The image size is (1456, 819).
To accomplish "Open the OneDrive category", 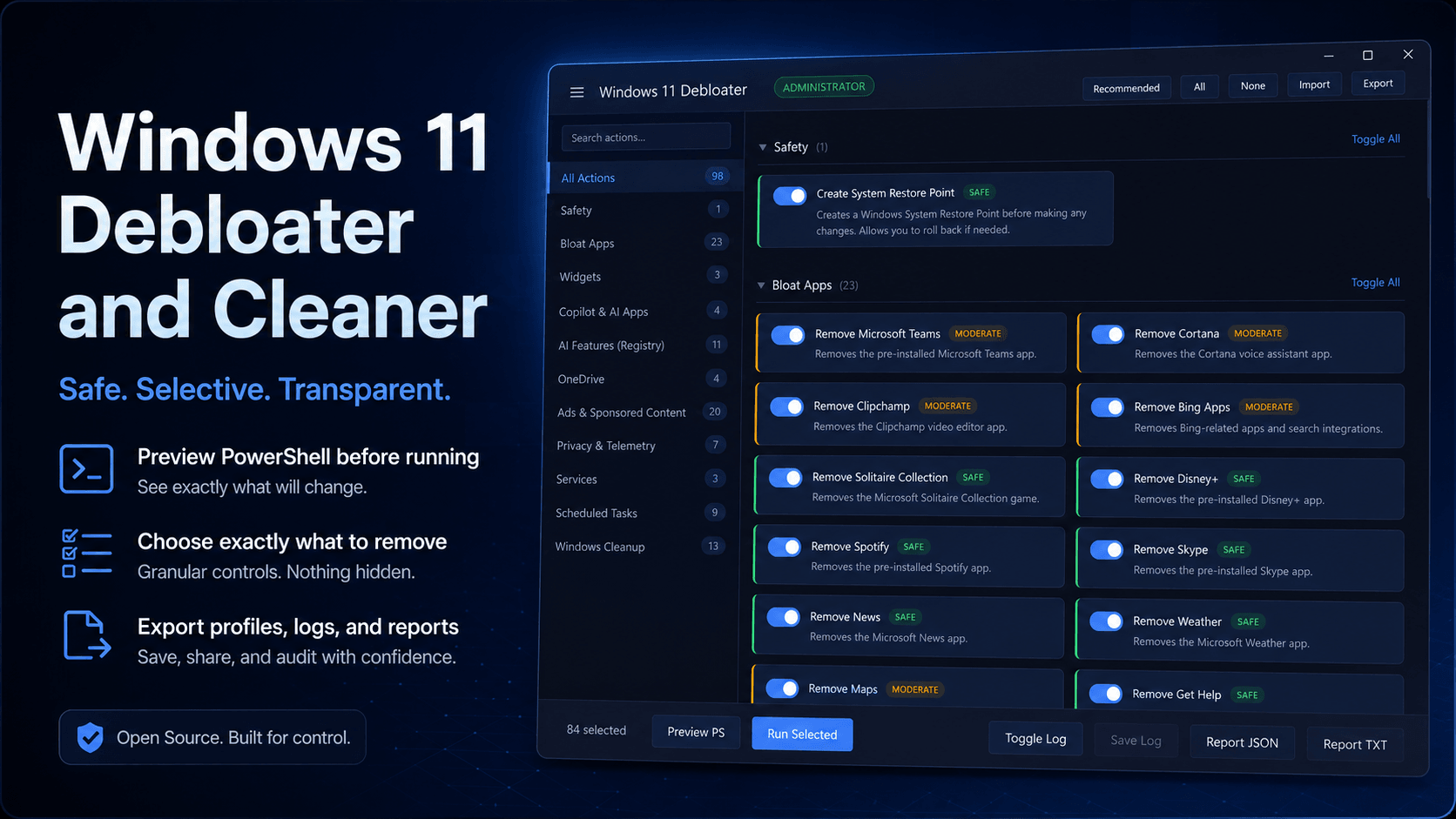I will (x=642, y=379).
